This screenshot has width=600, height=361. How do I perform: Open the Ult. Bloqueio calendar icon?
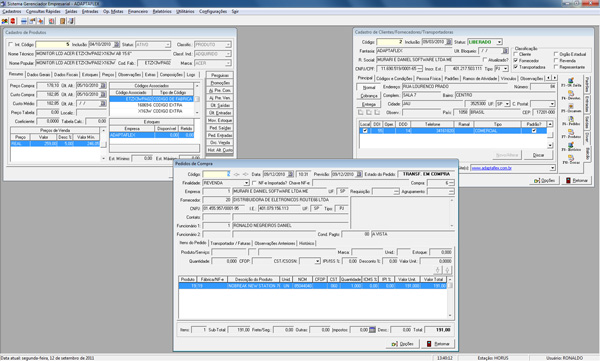click(x=505, y=51)
